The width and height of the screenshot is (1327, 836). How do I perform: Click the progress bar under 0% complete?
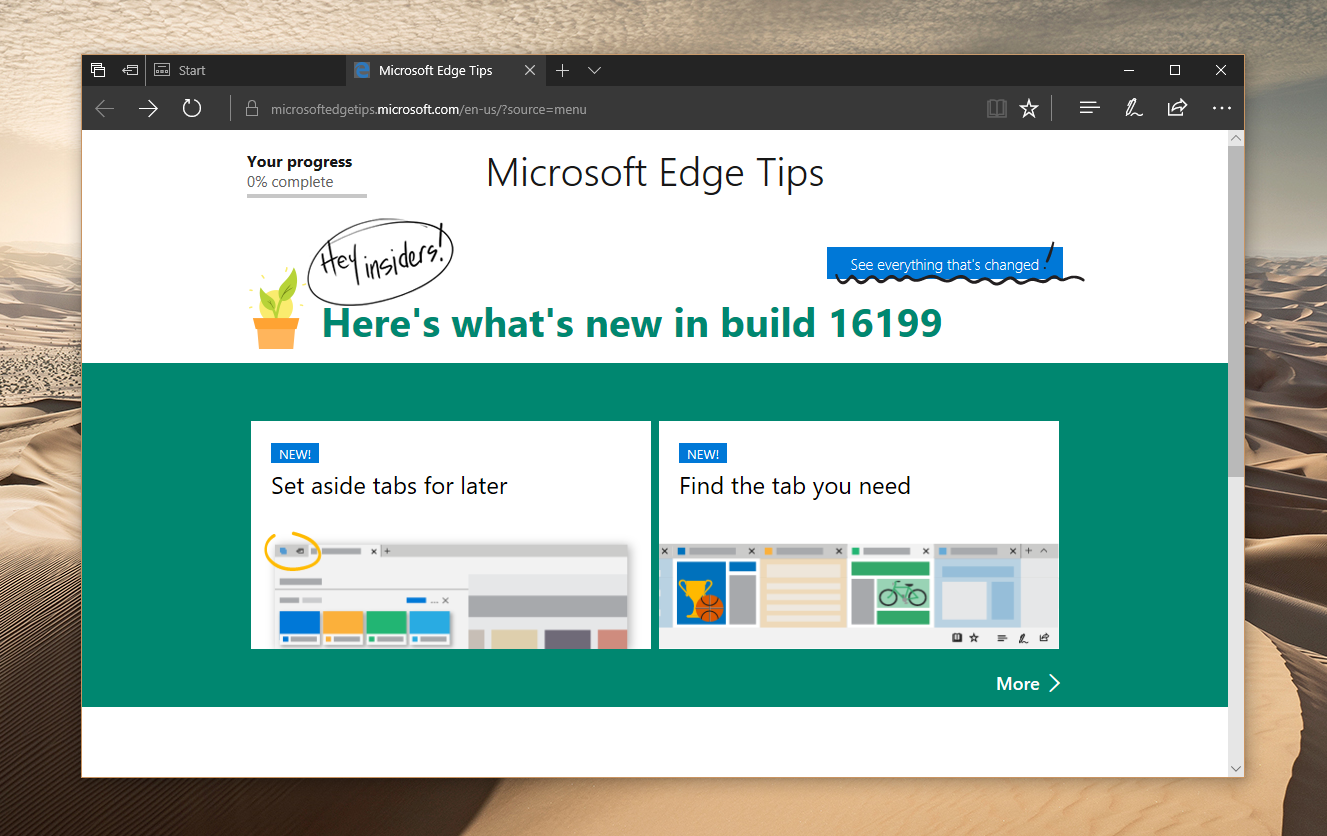coord(307,195)
